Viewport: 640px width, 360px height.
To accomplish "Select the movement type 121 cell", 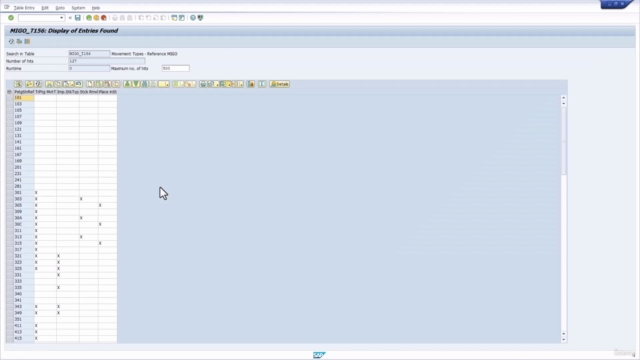I will click(x=24, y=129).
